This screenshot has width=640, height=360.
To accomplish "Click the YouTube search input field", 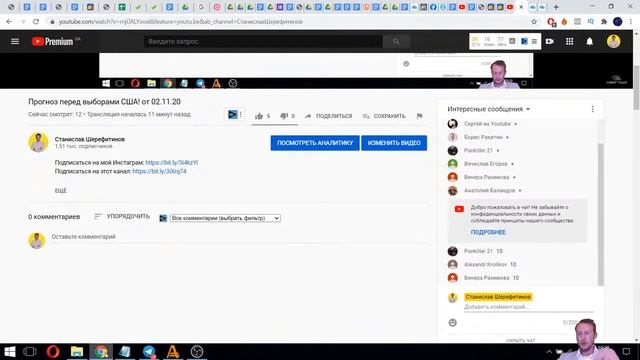I will 263,42.
